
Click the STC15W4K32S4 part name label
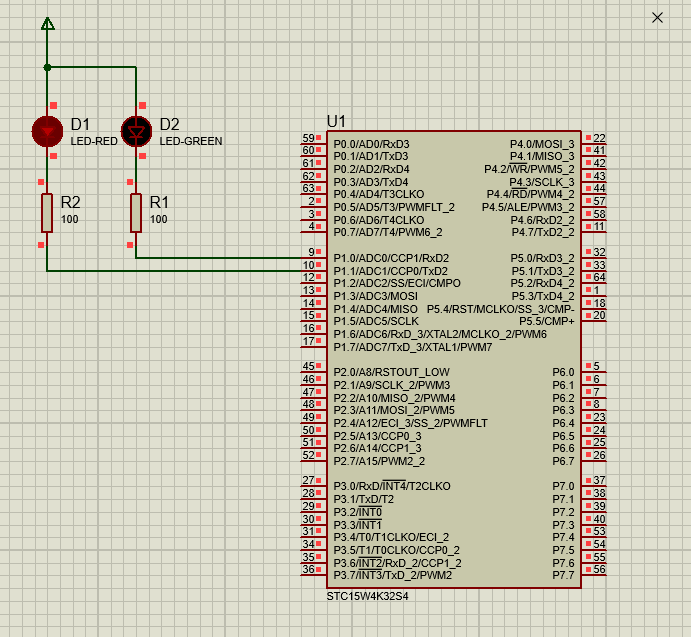(367, 596)
